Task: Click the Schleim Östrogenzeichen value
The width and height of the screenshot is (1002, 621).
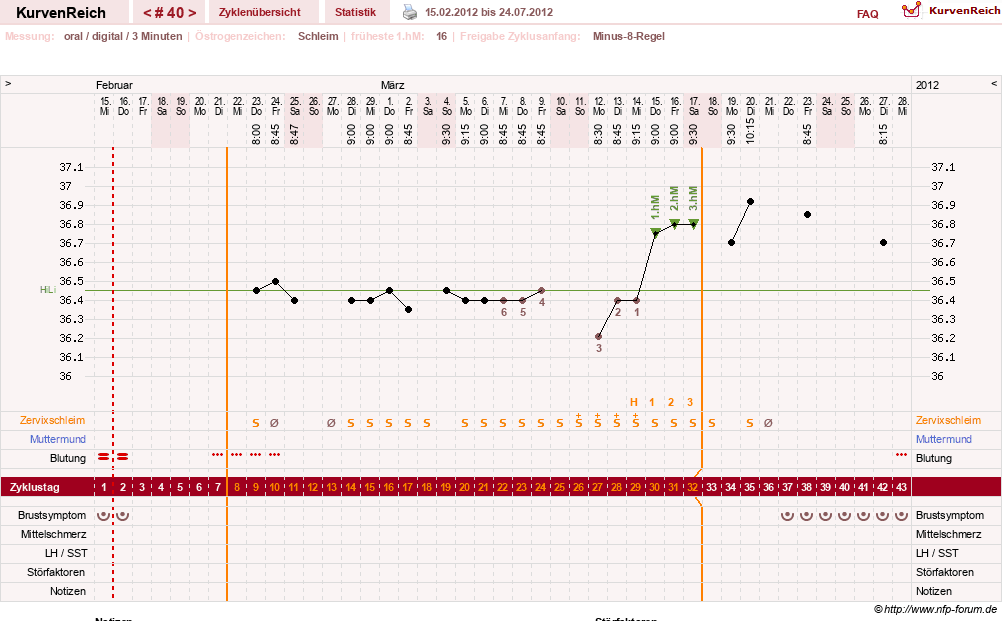Action: [x=318, y=36]
